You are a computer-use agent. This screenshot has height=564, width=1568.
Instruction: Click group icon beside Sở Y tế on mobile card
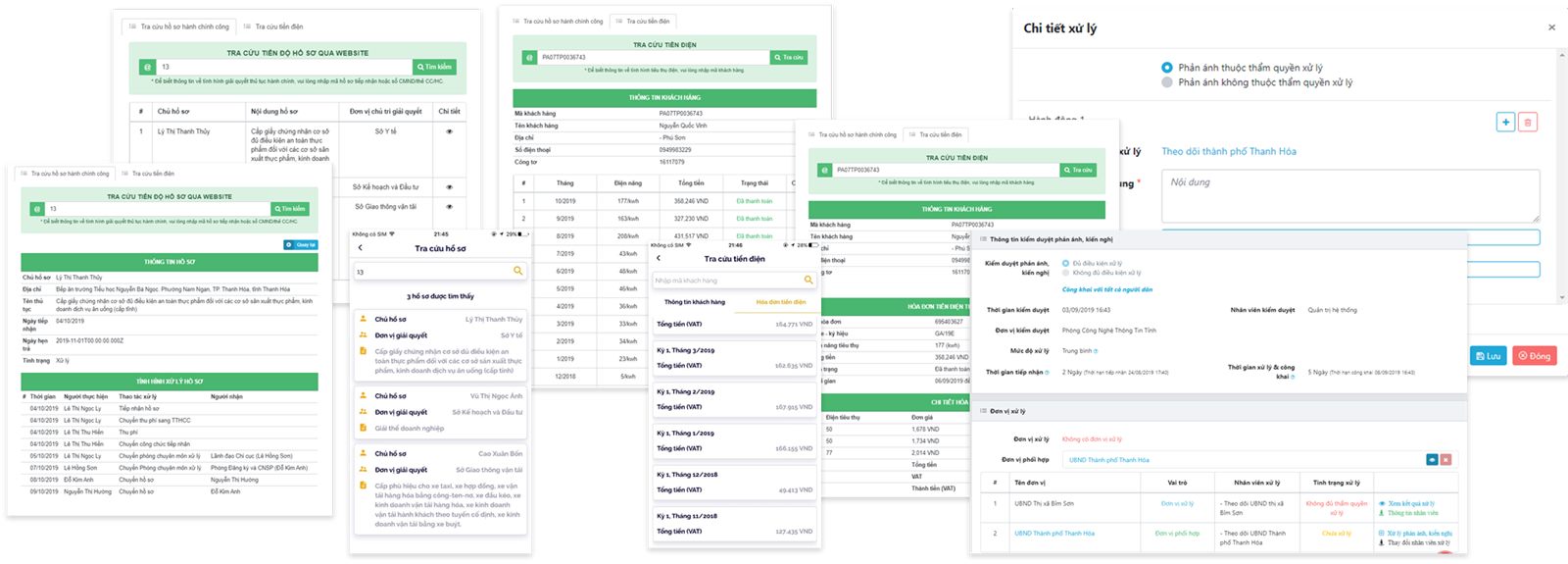coord(364,335)
